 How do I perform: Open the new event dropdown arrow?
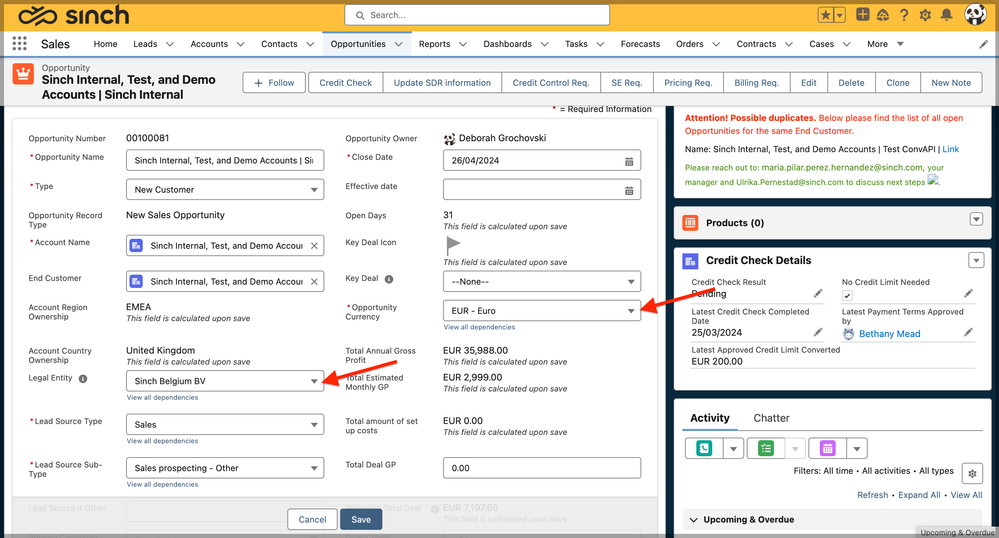point(857,449)
